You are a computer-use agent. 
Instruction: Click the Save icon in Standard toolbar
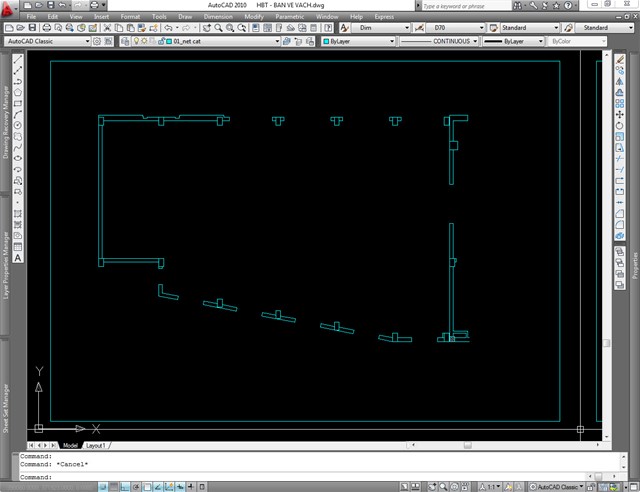point(32,28)
